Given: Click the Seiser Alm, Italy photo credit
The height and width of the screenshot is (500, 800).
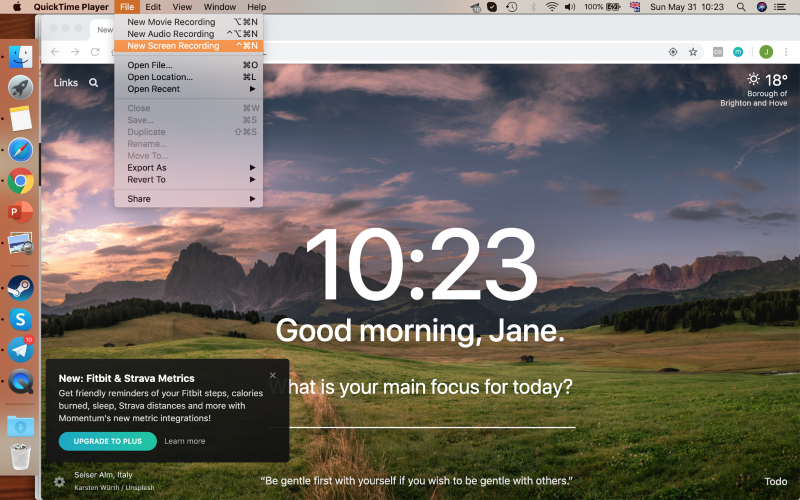Looking at the screenshot, I should [x=103, y=475].
